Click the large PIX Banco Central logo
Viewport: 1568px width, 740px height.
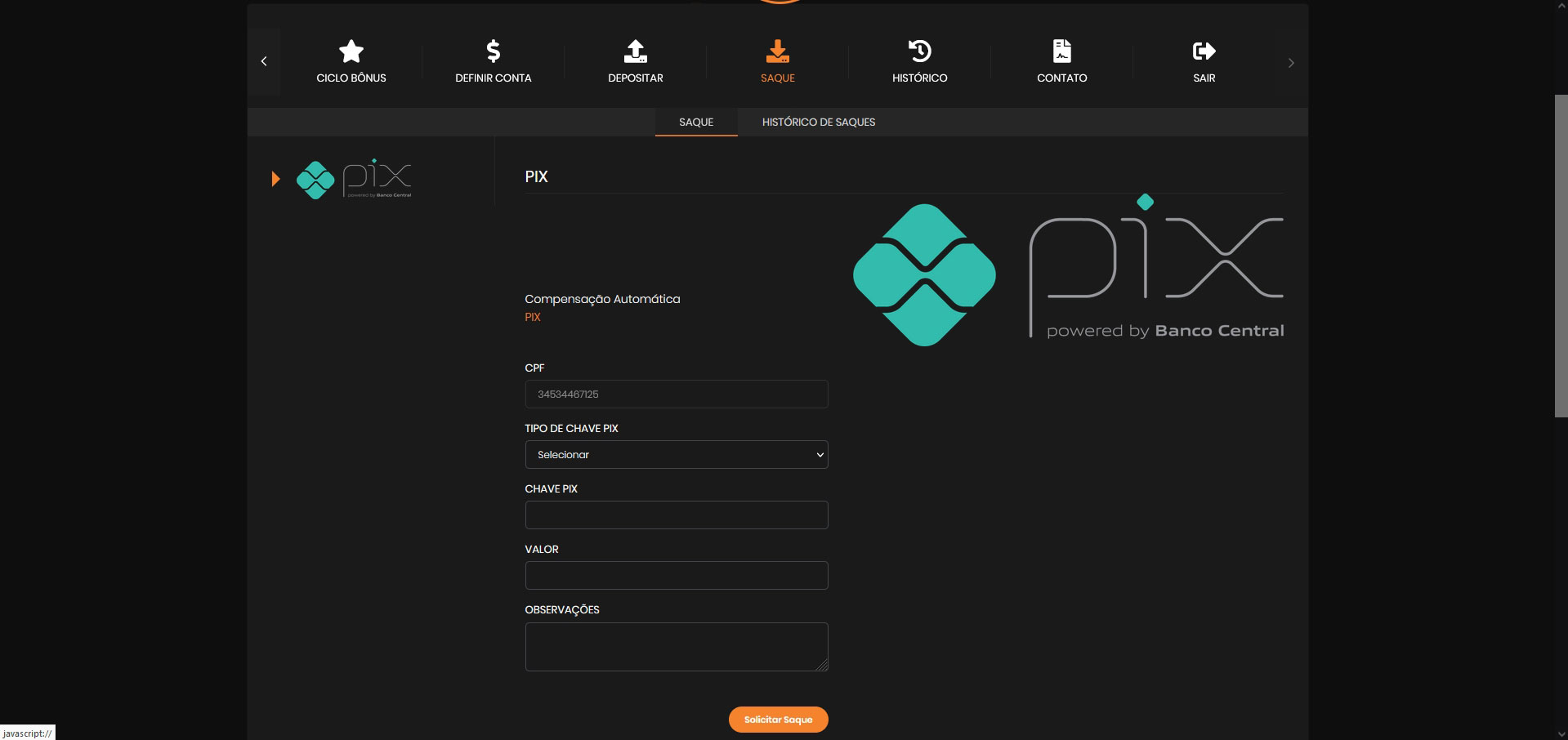point(1068,270)
